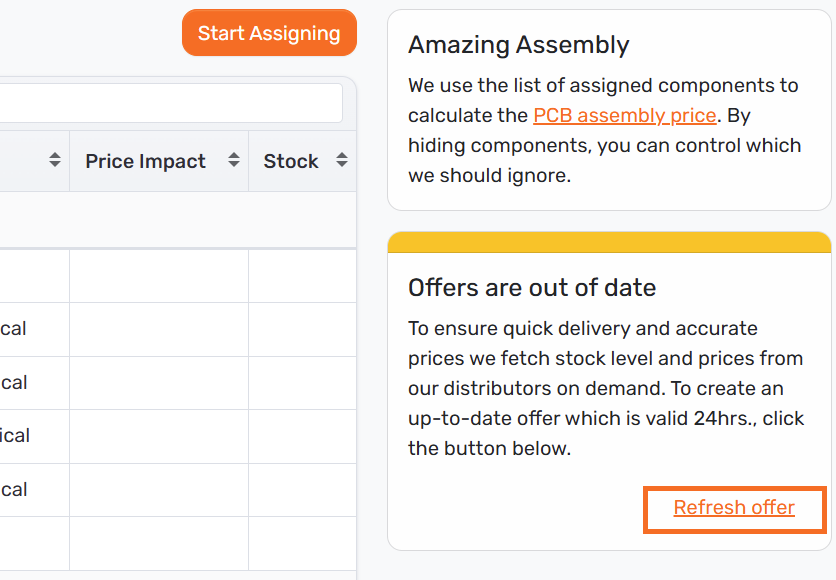Click the top row's Price Impact cell
Screen dimensions: 836x580
pos(158,276)
